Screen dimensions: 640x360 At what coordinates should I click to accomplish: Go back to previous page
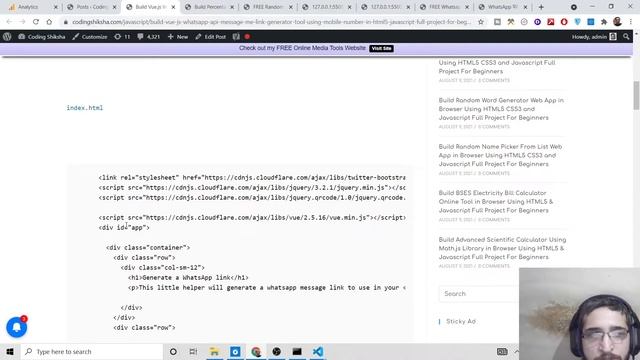click(x=9, y=22)
